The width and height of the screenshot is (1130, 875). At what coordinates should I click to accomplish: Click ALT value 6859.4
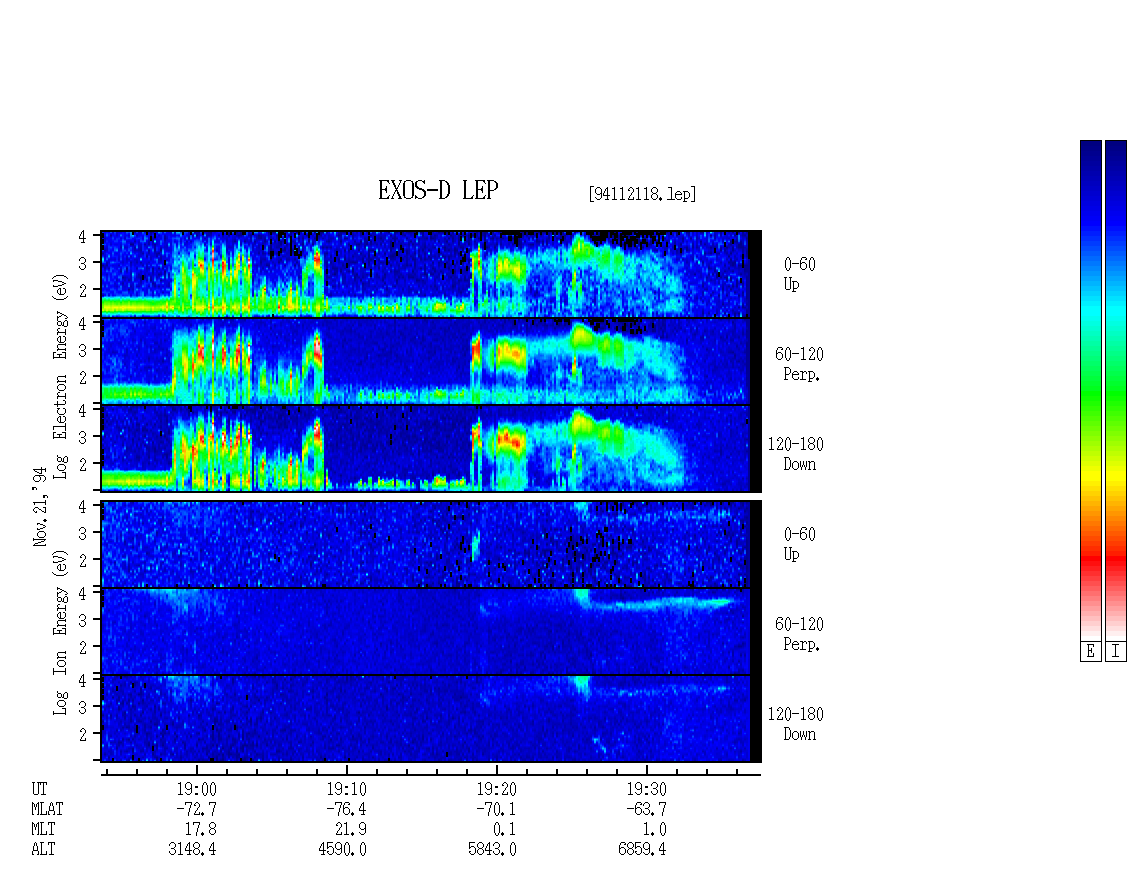pyautogui.click(x=642, y=850)
